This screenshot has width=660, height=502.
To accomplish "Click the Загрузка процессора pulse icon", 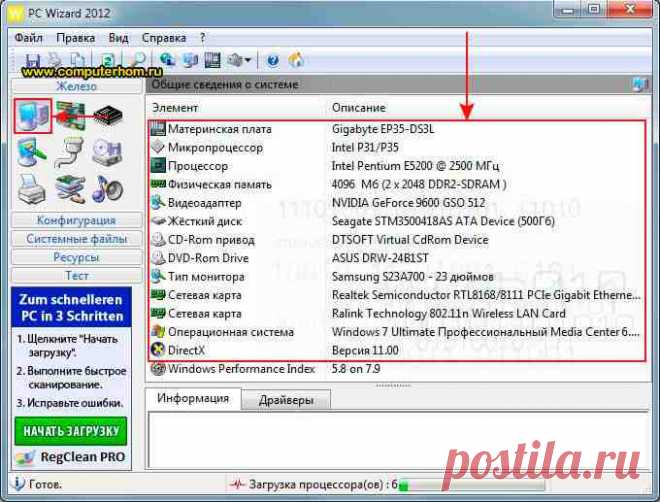I will pyautogui.click(x=237, y=484).
